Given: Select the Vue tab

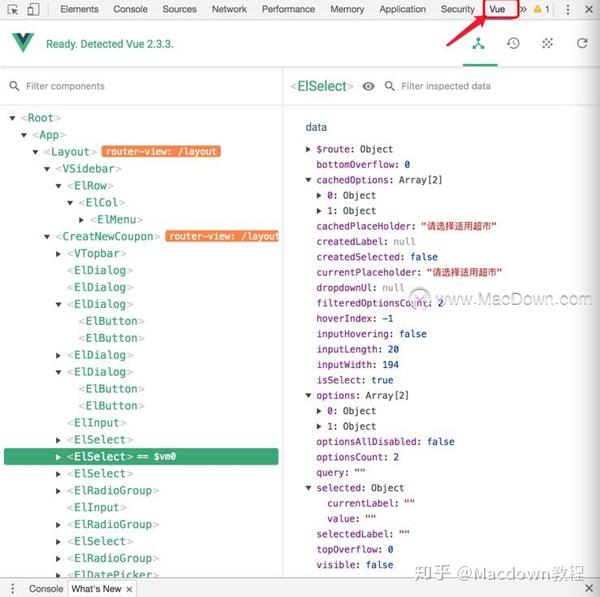Looking at the screenshot, I should pos(497,9).
